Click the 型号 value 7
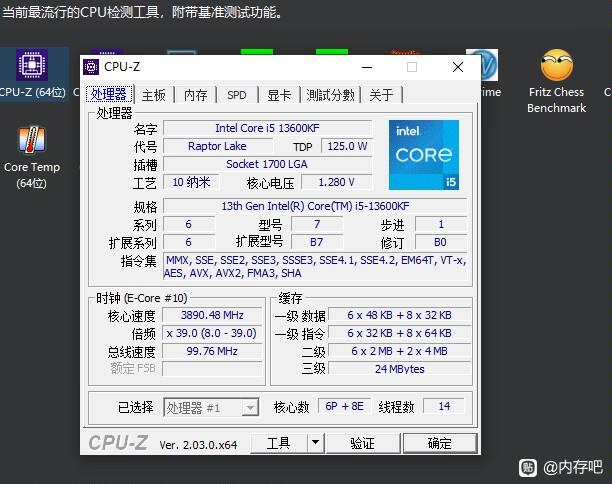 pyautogui.click(x=317, y=224)
